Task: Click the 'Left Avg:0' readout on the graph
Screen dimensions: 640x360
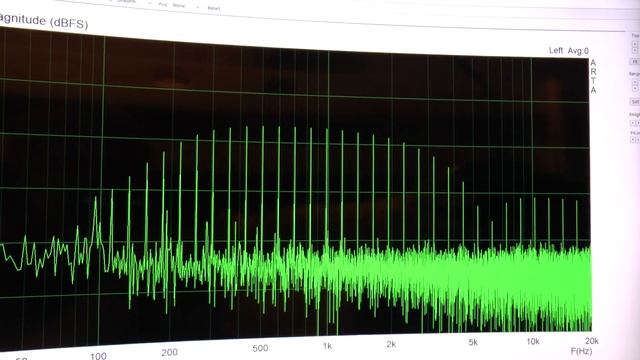Action: pos(569,51)
